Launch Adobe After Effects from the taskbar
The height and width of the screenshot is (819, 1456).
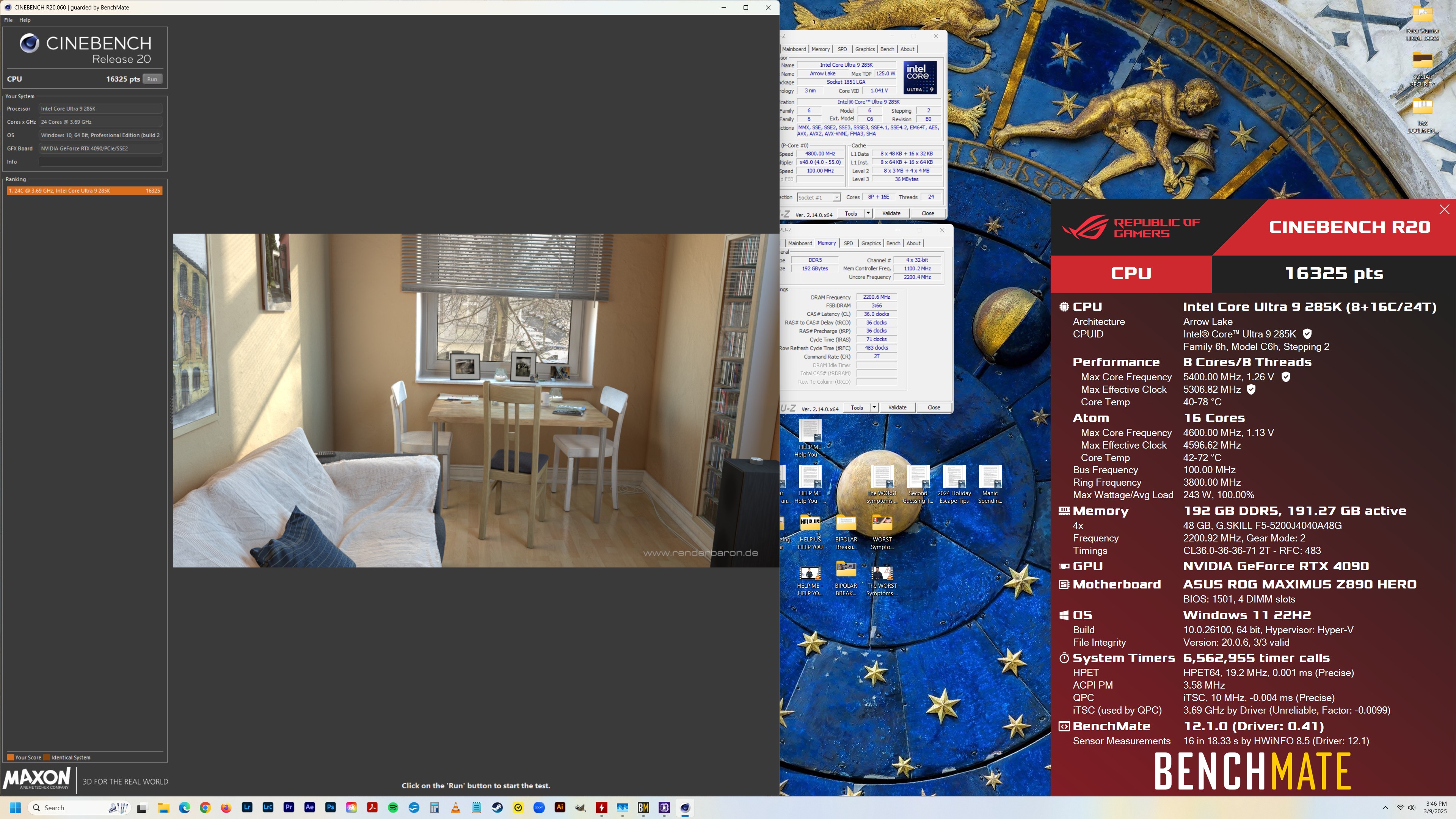[309, 808]
